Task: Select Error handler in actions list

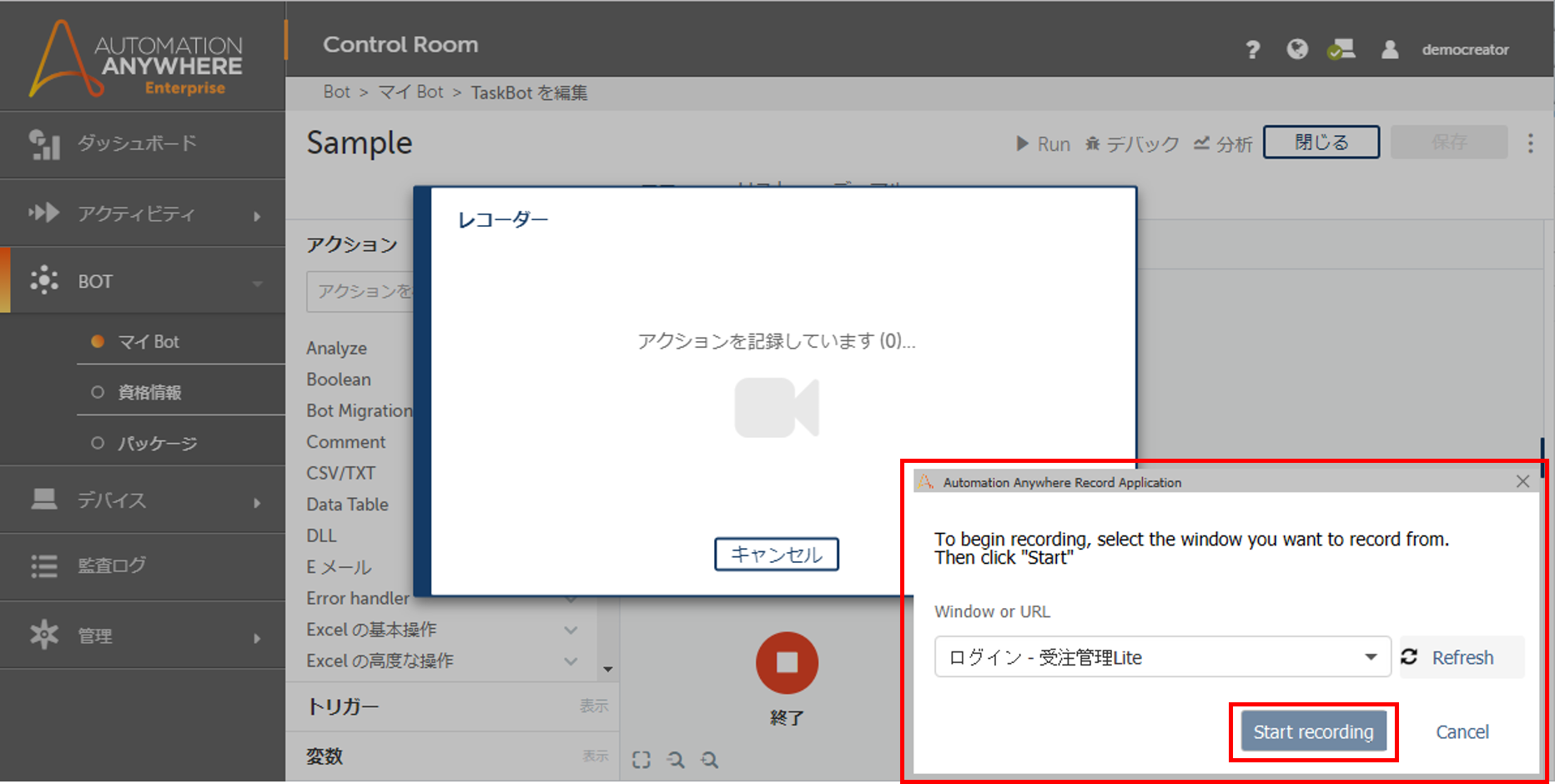Action: 358,599
